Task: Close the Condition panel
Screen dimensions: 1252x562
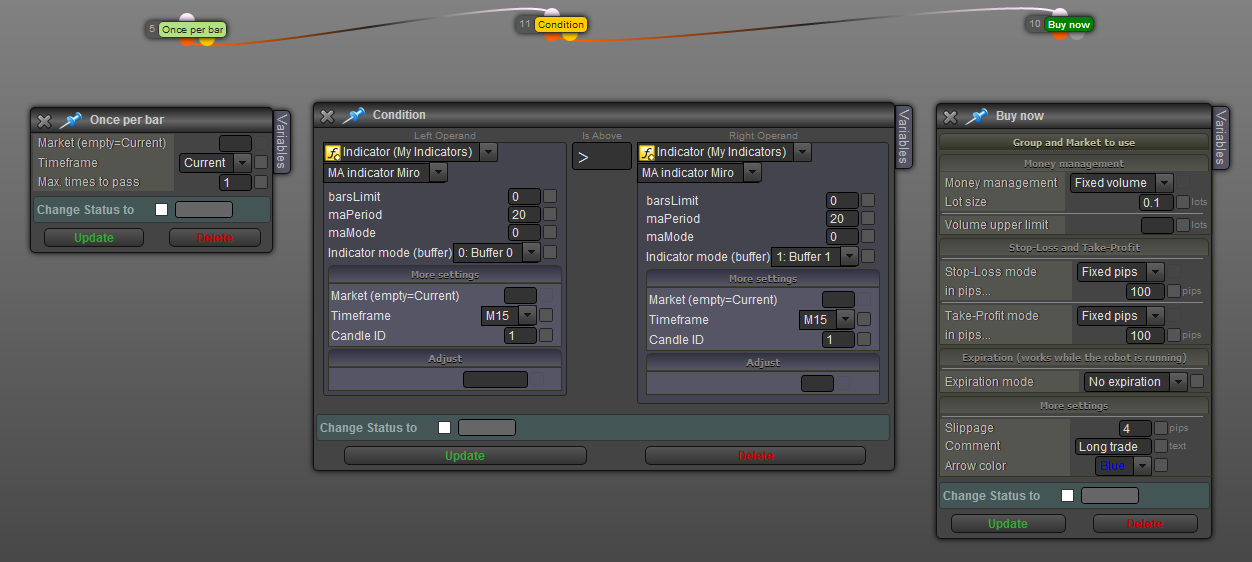Action: click(x=327, y=116)
